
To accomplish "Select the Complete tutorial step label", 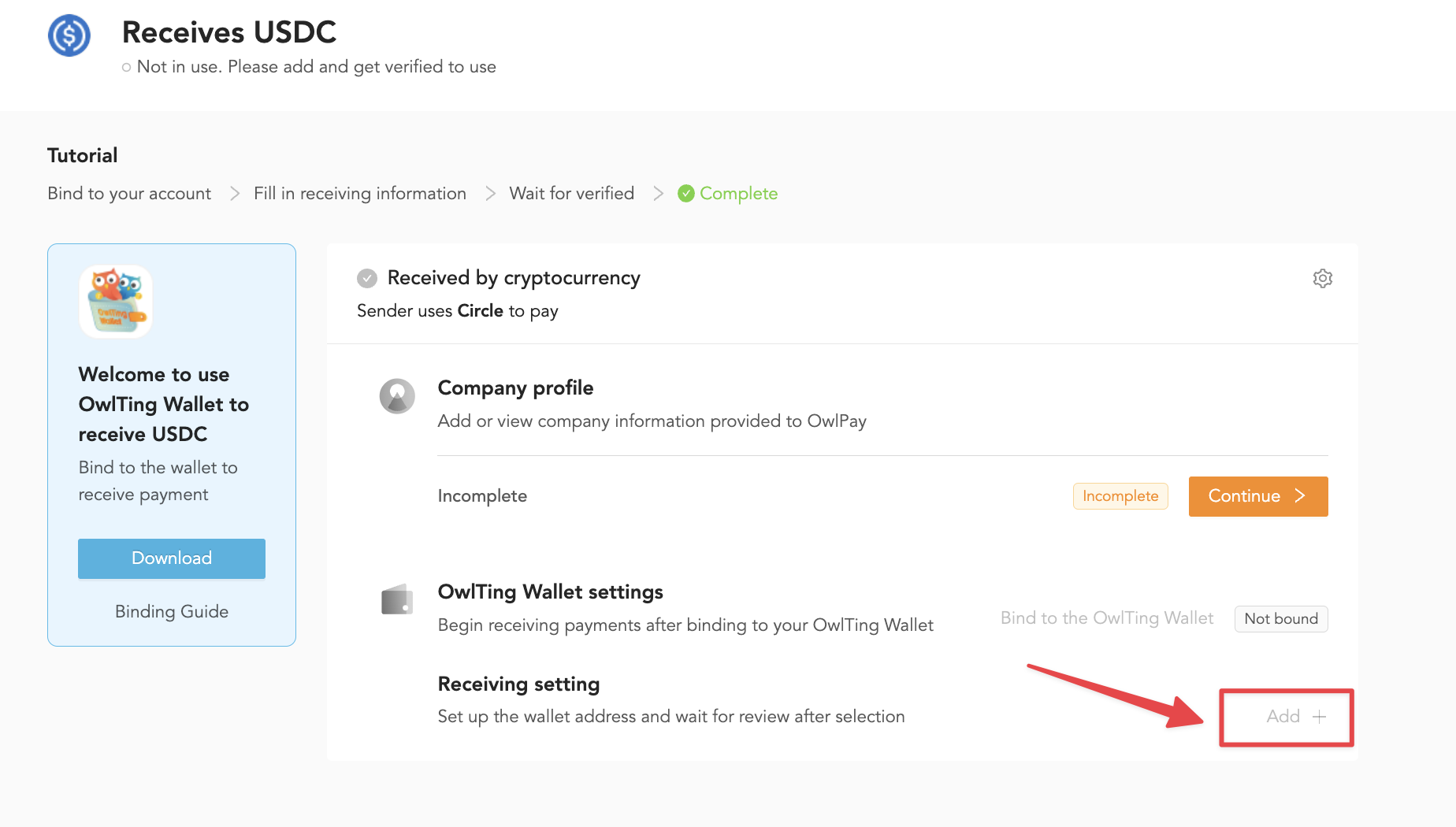I will (x=738, y=194).
